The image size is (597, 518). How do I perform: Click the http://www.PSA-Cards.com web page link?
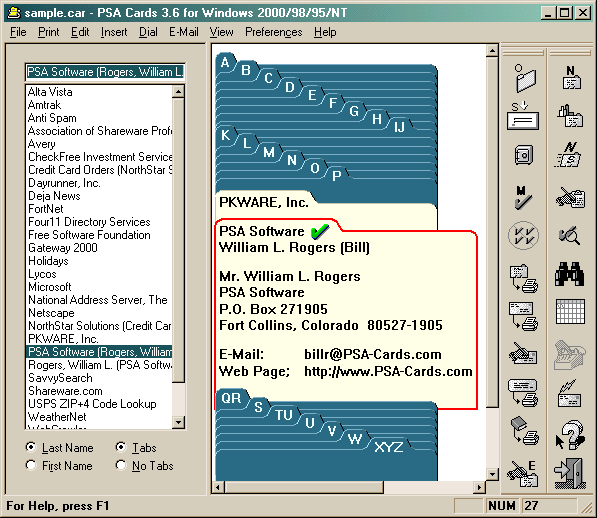388,371
